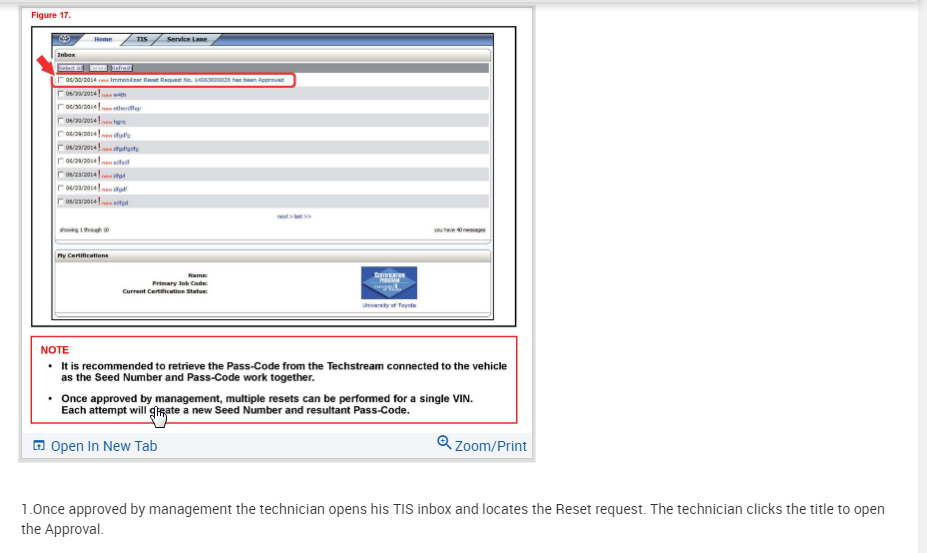This screenshot has height=553, width=927.
Task: Select the Service Lane tab in the figure
Action: (x=187, y=39)
